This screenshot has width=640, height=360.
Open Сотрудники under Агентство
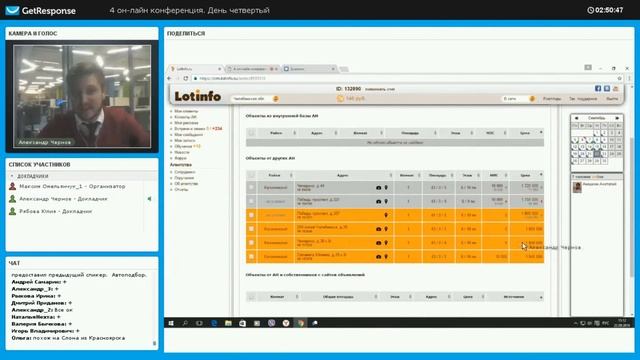184,172
